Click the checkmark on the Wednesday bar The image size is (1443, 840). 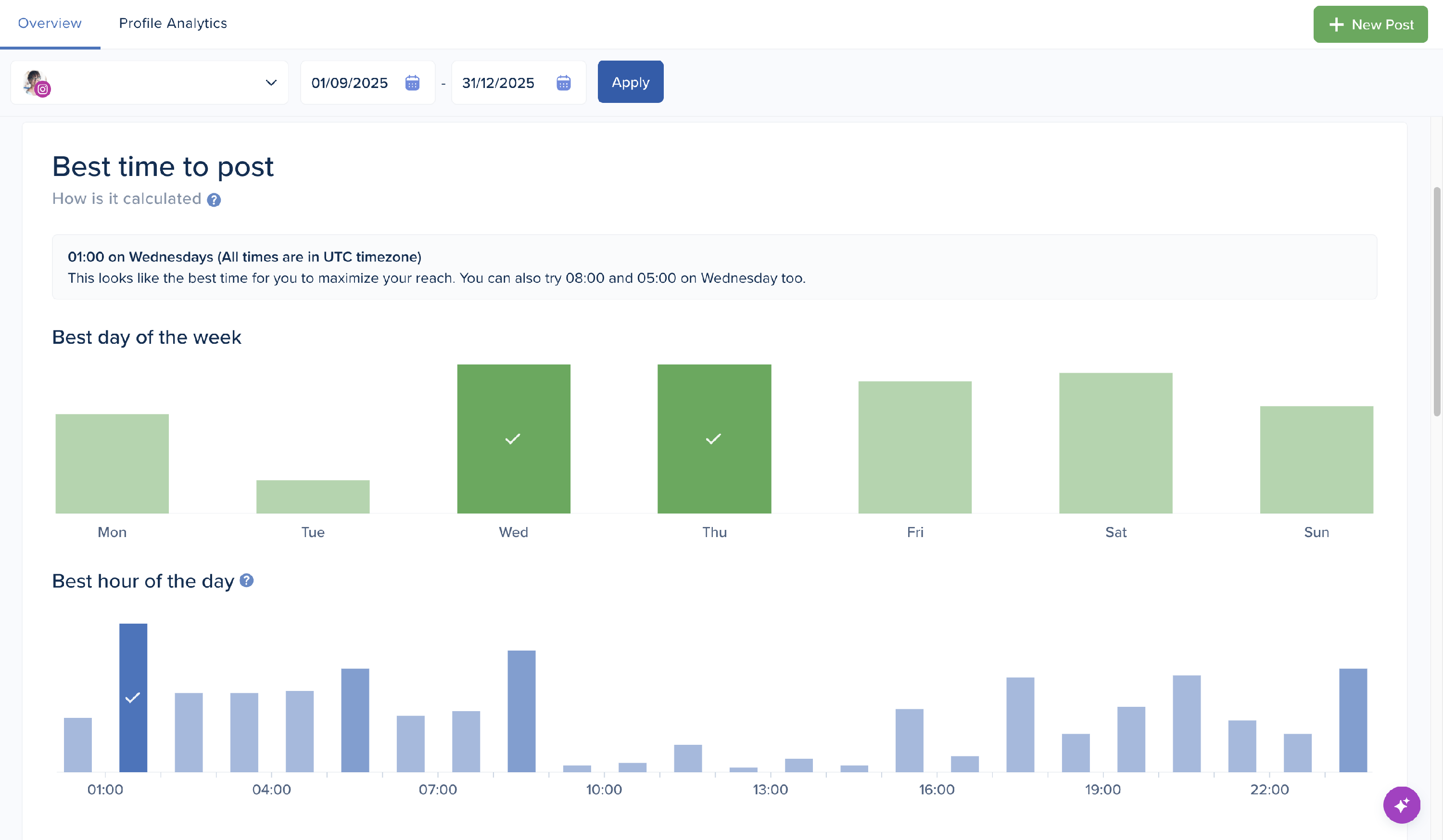(x=512, y=439)
